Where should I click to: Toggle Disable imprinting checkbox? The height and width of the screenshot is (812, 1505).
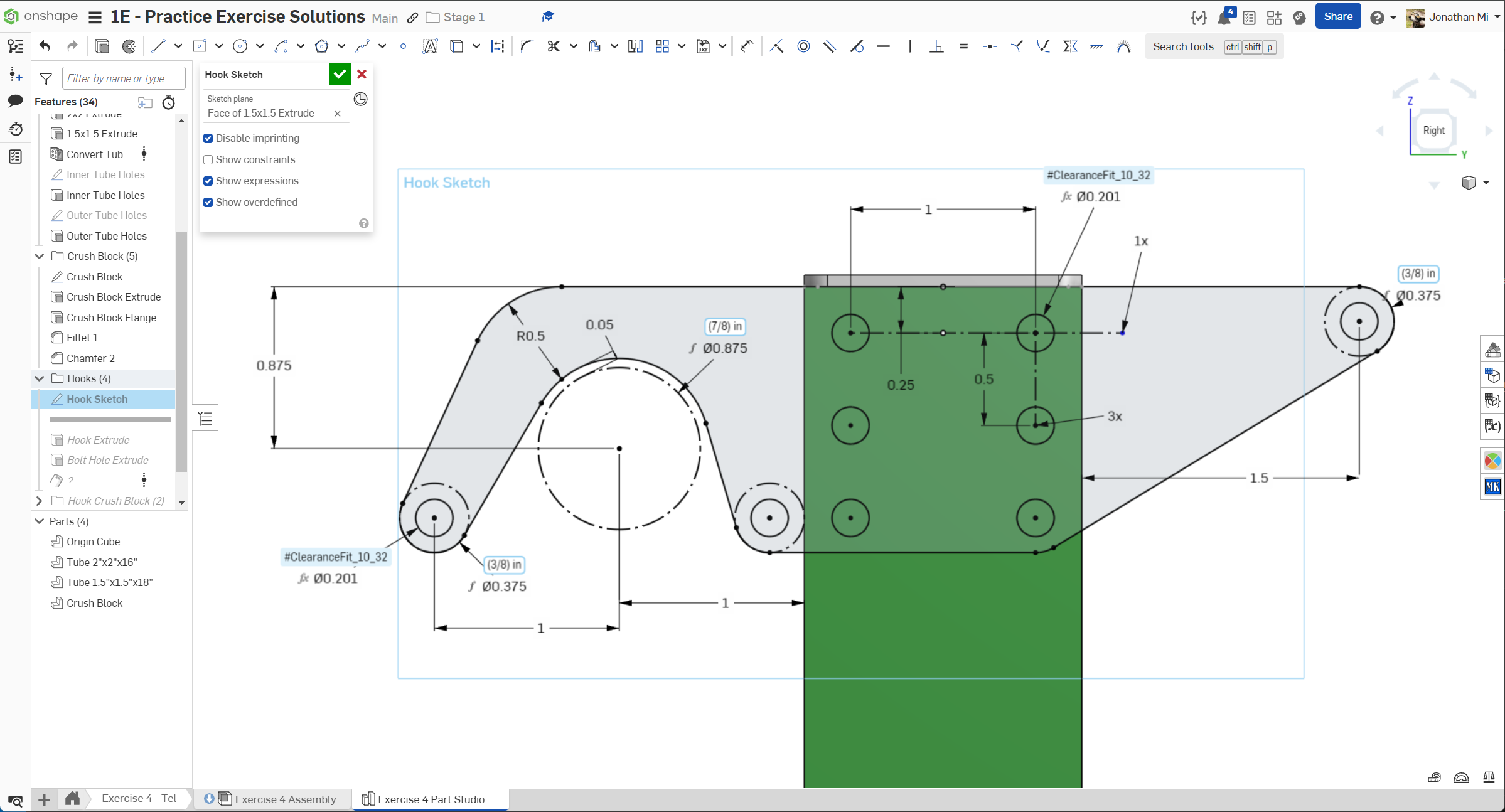[x=208, y=138]
